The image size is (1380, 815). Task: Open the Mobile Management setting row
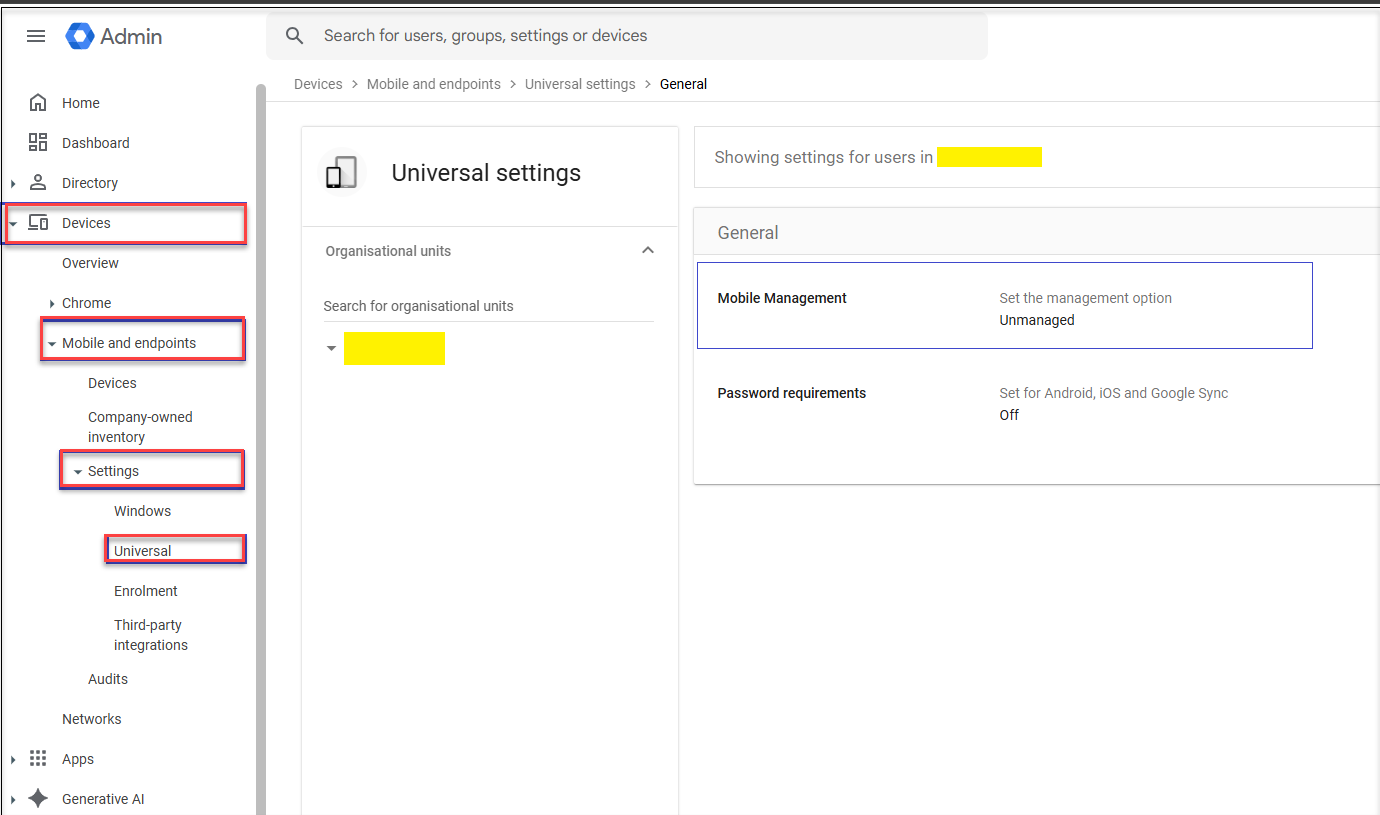(x=1004, y=306)
